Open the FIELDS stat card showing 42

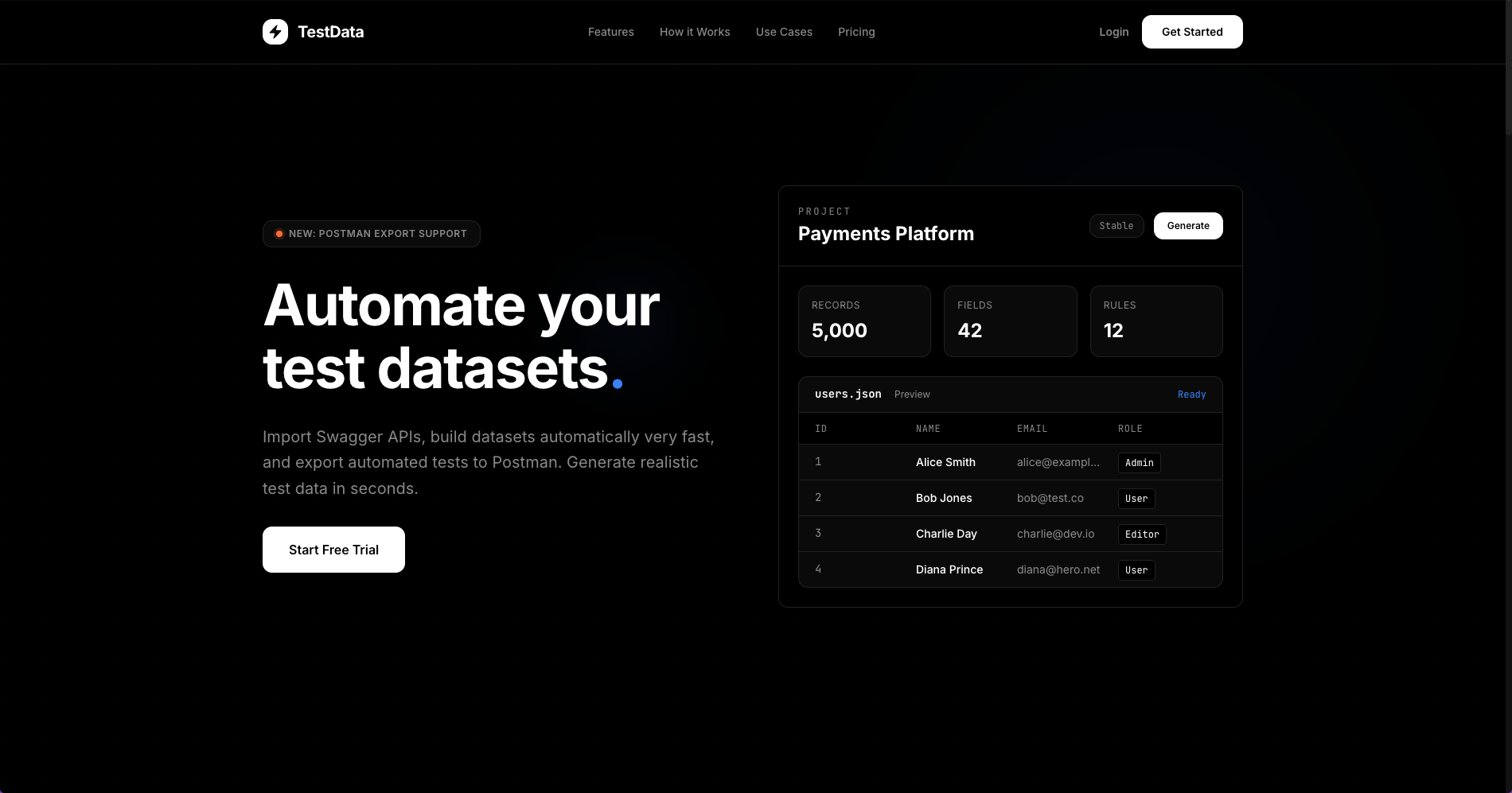[x=1010, y=321]
